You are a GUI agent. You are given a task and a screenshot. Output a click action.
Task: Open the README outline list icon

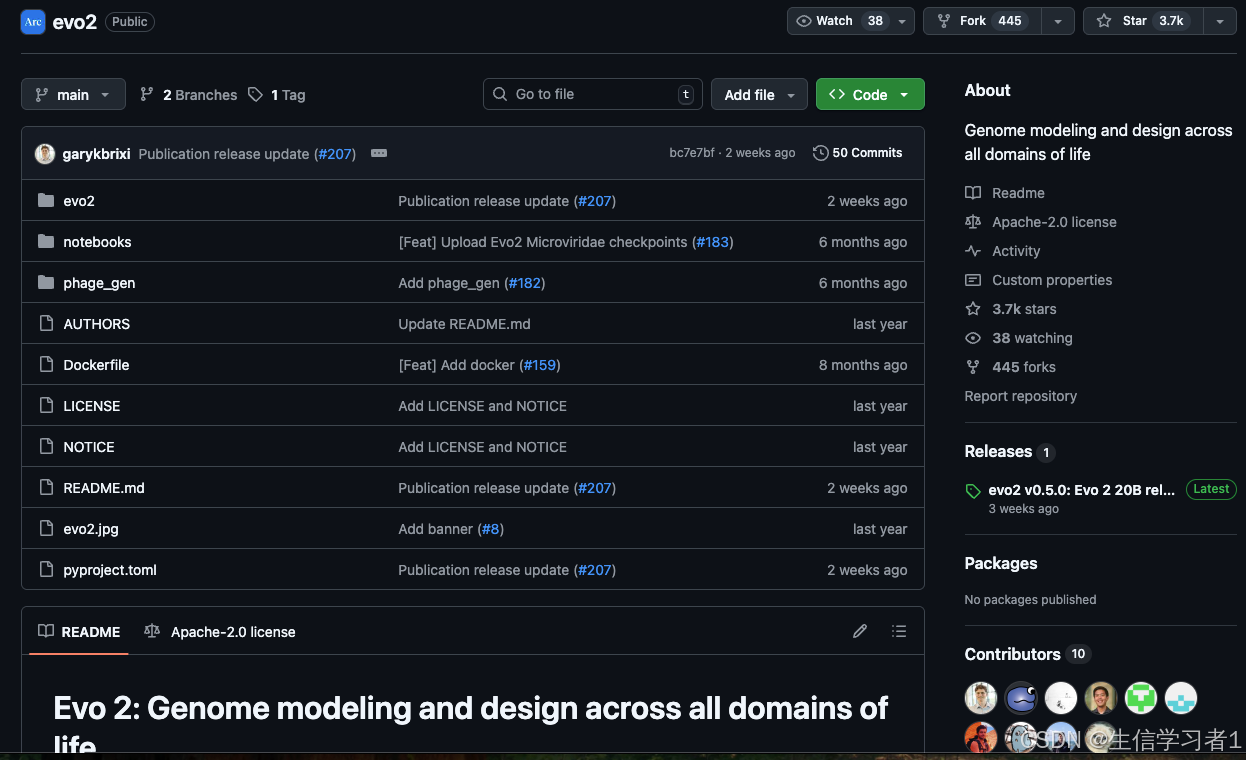[899, 631]
